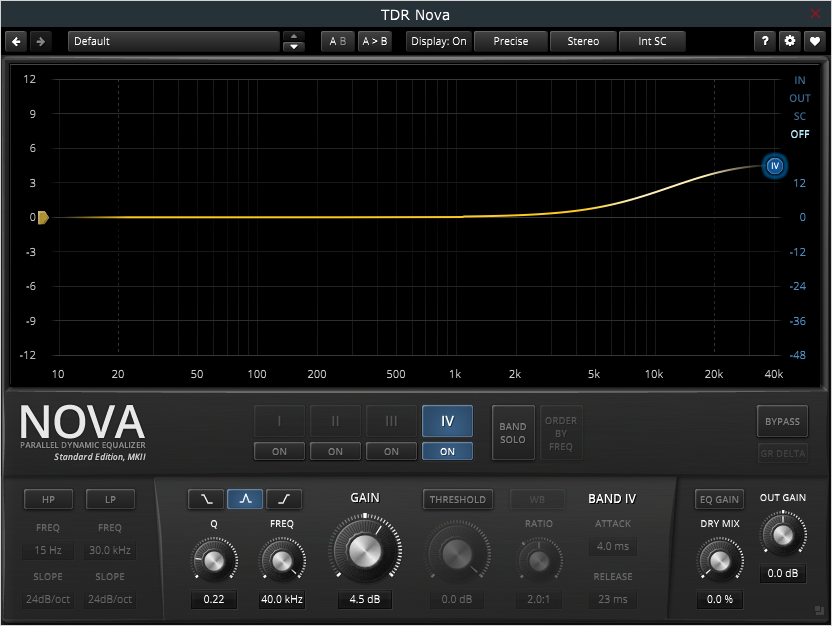Click the threshold 0.0 dB field

pos(457,599)
